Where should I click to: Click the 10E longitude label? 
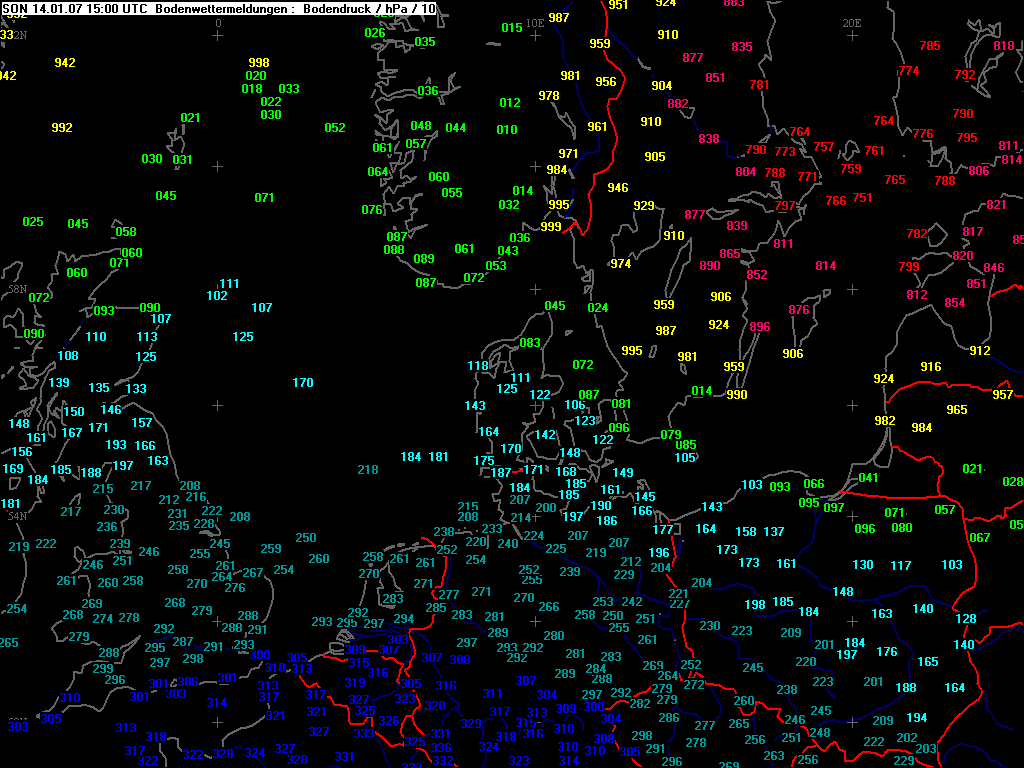click(x=535, y=21)
